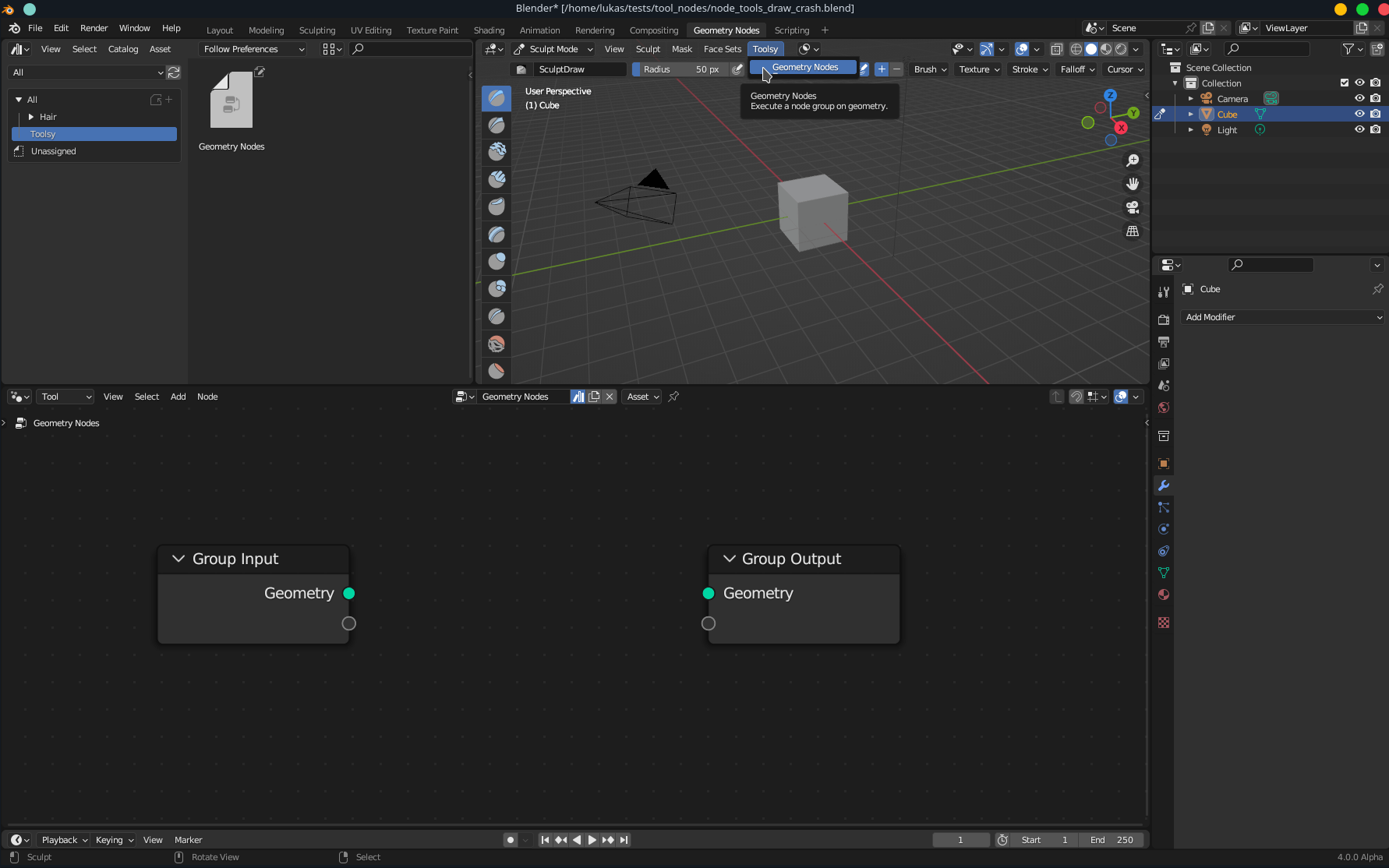The image size is (1389, 868).
Task: Pin the node tree with pin icon
Action: [674, 397]
